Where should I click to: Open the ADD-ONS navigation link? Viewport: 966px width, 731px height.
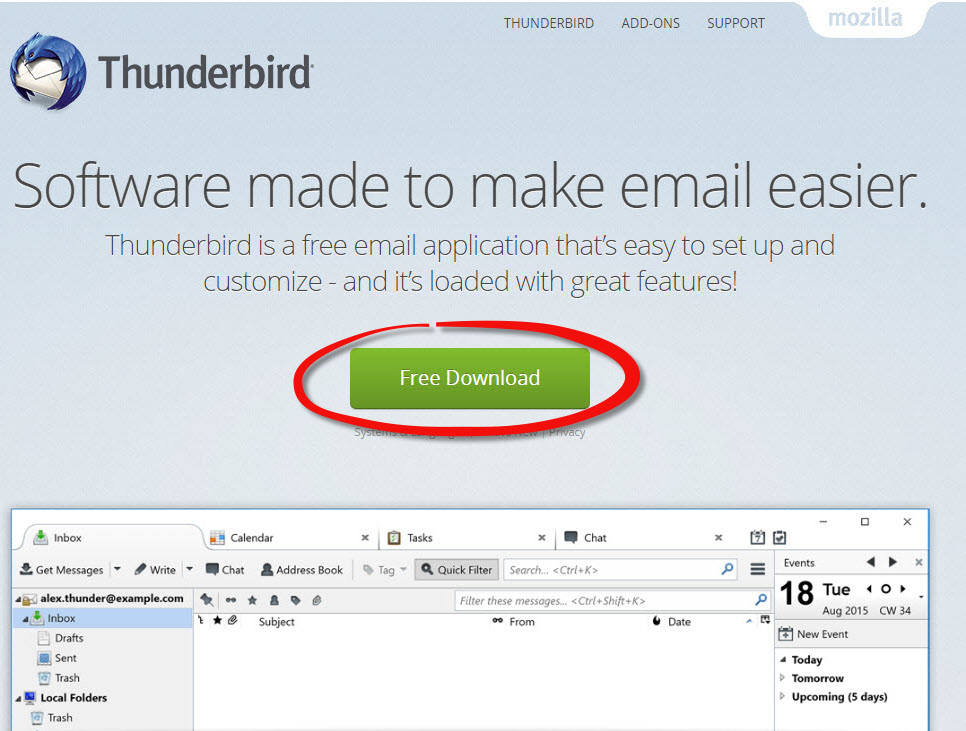(650, 23)
